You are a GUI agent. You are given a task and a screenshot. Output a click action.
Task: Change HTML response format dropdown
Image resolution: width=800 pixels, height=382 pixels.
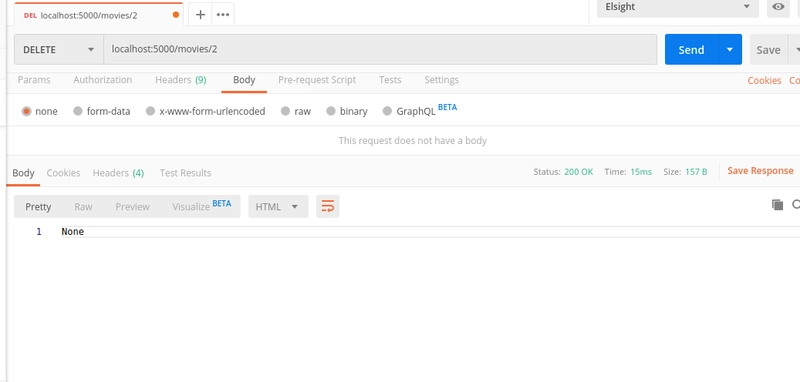click(278, 207)
